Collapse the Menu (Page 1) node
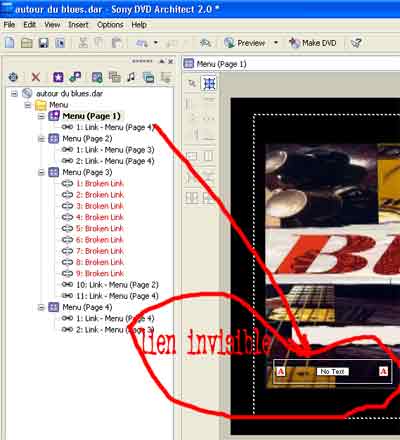Viewport: 400px width, 440px height. [41, 116]
